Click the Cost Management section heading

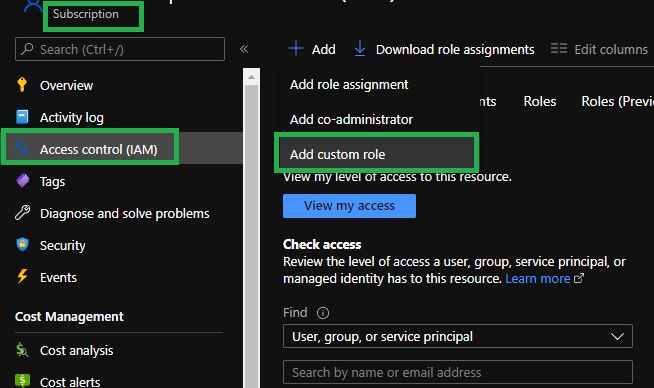tap(69, 317)
